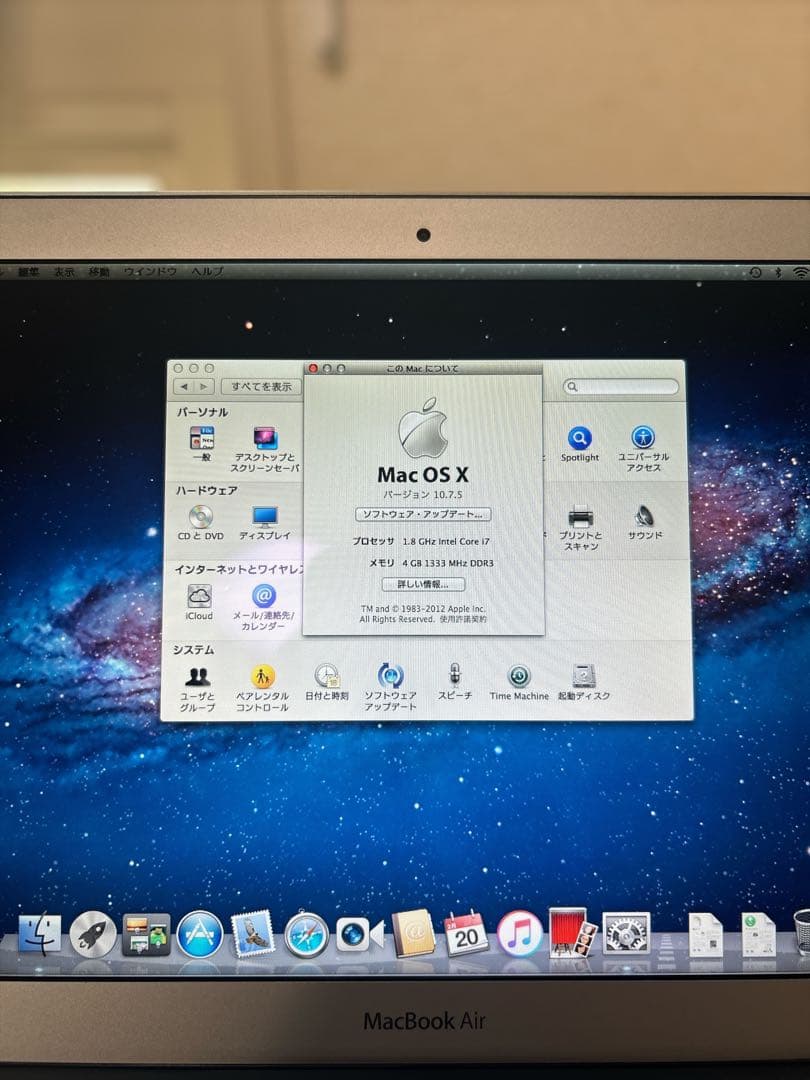Viewport: 810px width, 1080px height.
Task: Click the ソフトウェア・アップデート button
Action: (x=423, y=515)
